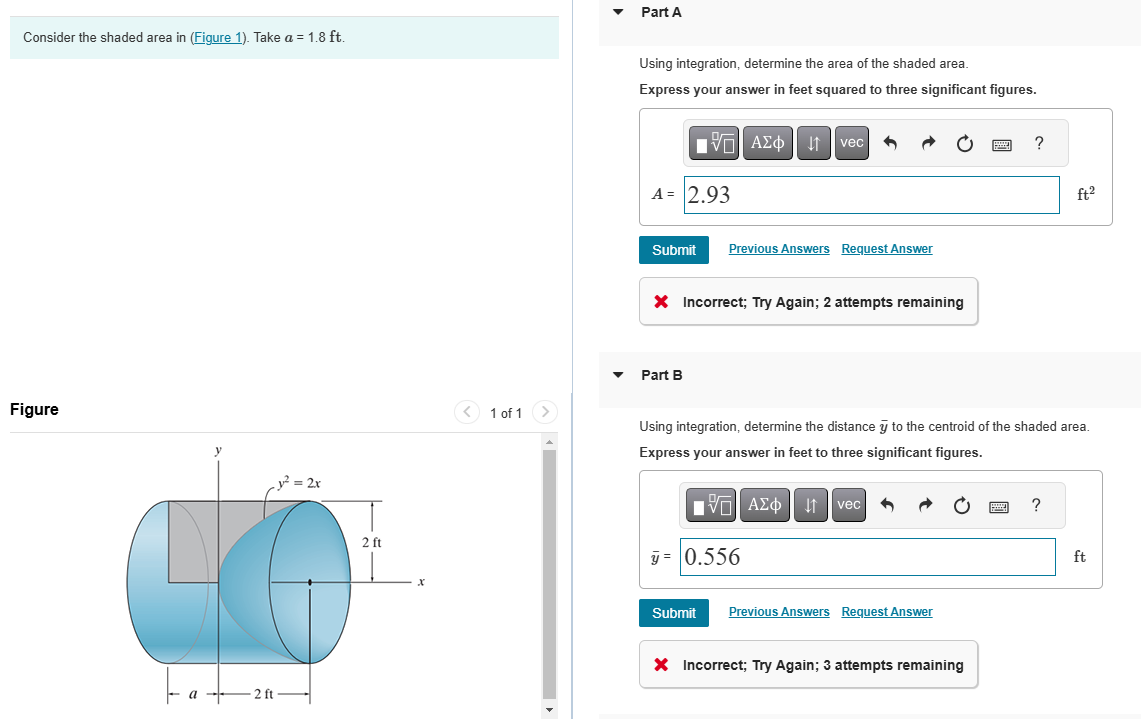
Task: Edit the ȳ answer input field
Action: coord(868,557)
